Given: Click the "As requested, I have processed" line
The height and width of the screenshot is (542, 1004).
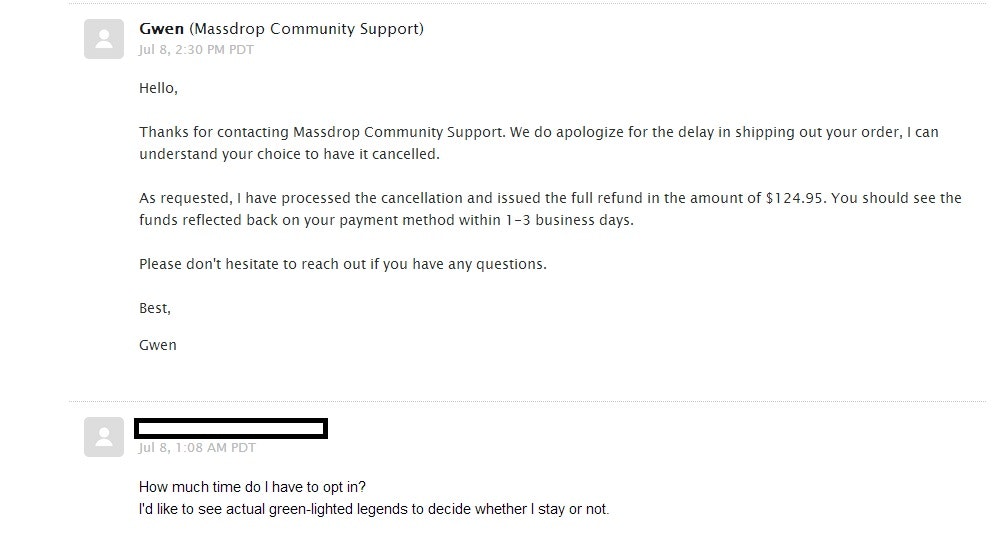Looking at the screenshot, I should pyautogui.click(x=300, y=198).
